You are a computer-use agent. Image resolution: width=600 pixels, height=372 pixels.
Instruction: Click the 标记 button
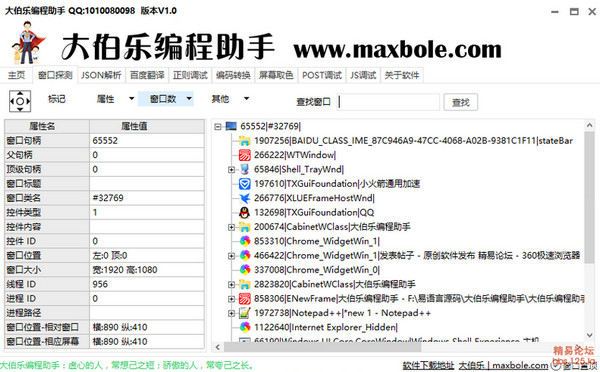point(57,99)
